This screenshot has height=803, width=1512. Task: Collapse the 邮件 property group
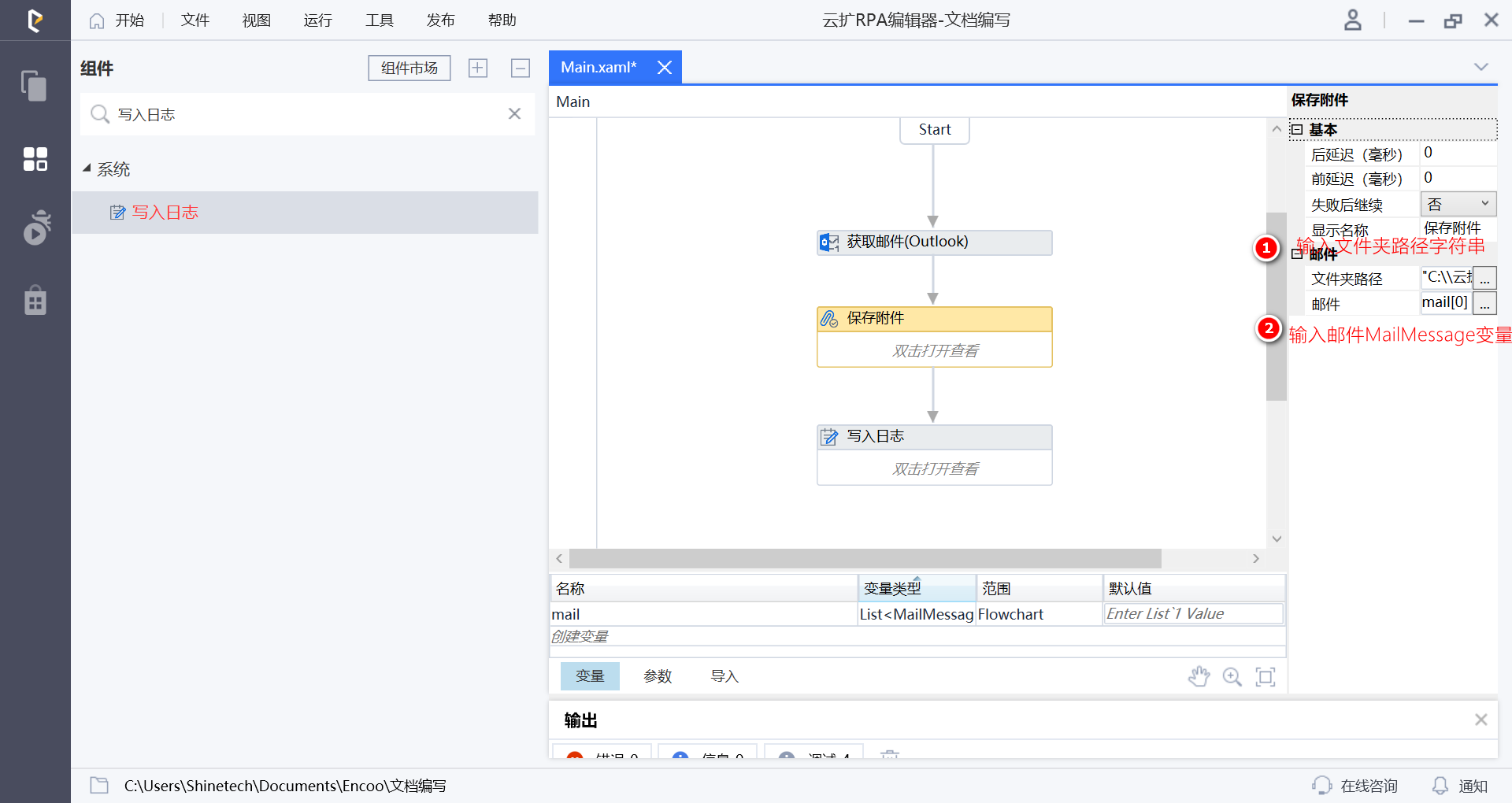(x=1297, y=253)
